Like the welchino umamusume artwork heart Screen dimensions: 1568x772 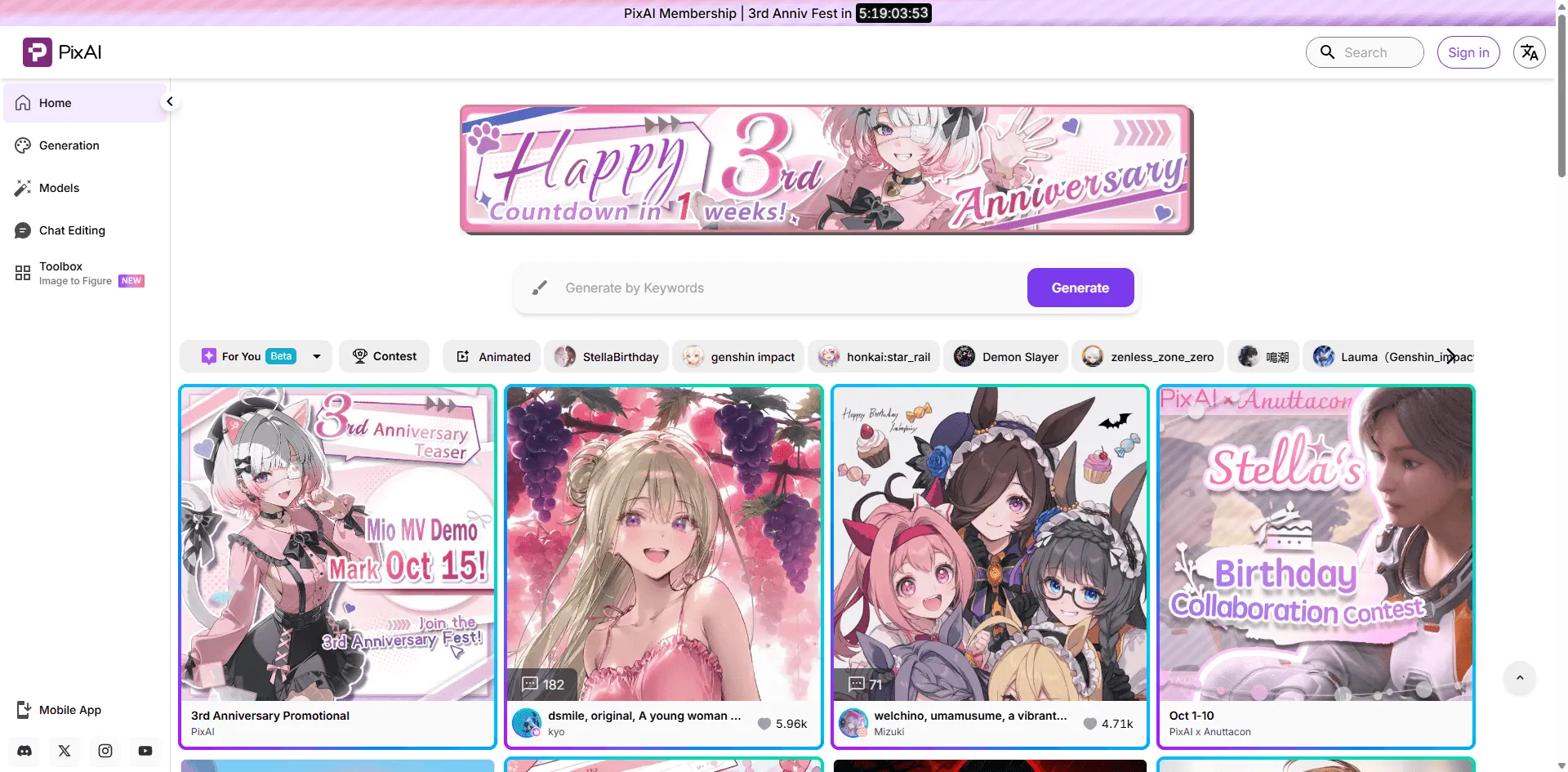[x=1090, y=724]
